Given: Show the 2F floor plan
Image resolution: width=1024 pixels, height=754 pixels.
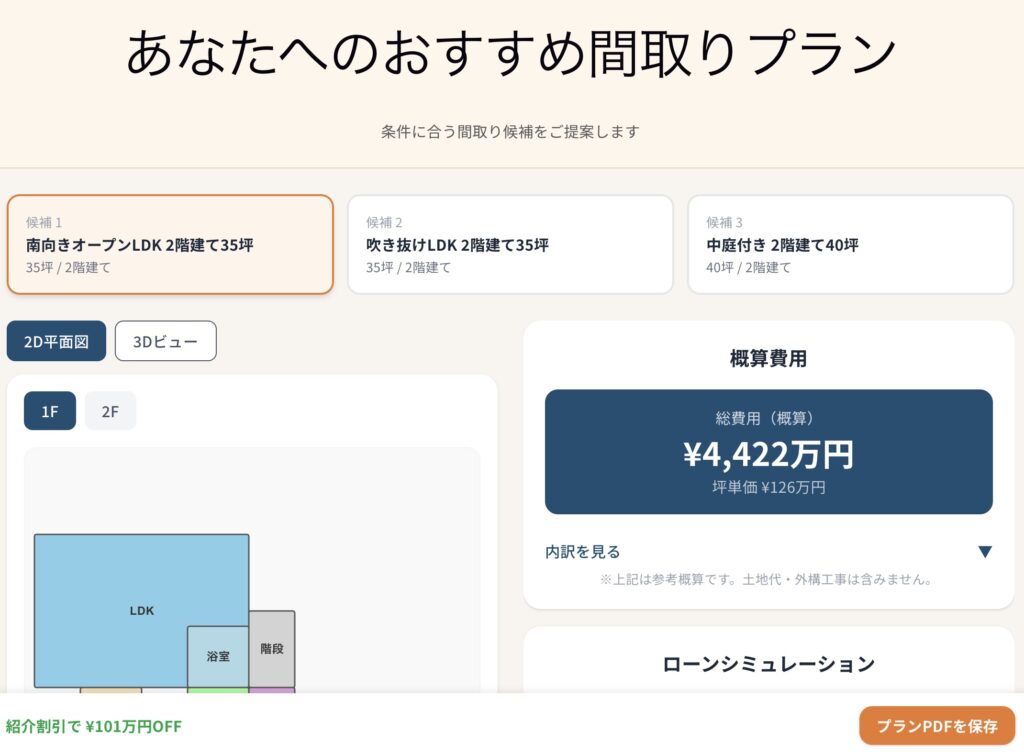Looking at the screenshot, I should point(110,411).
